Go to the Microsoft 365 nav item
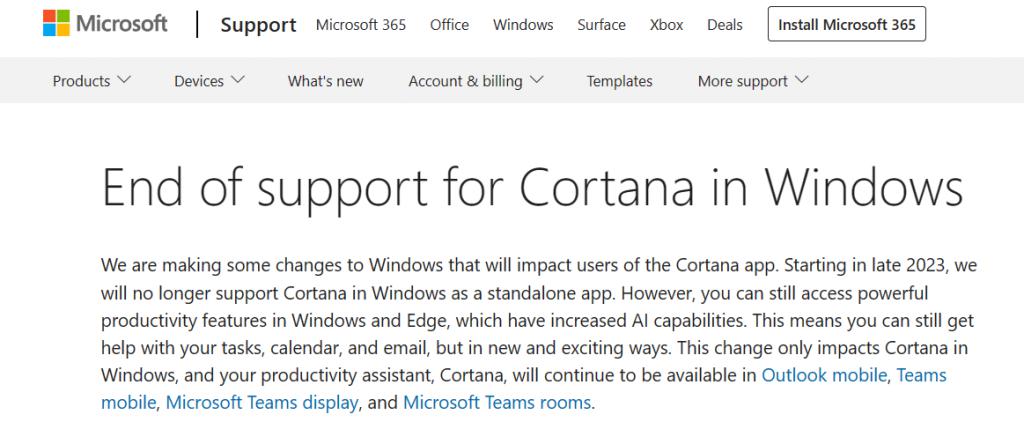 [x=360, y=25]
